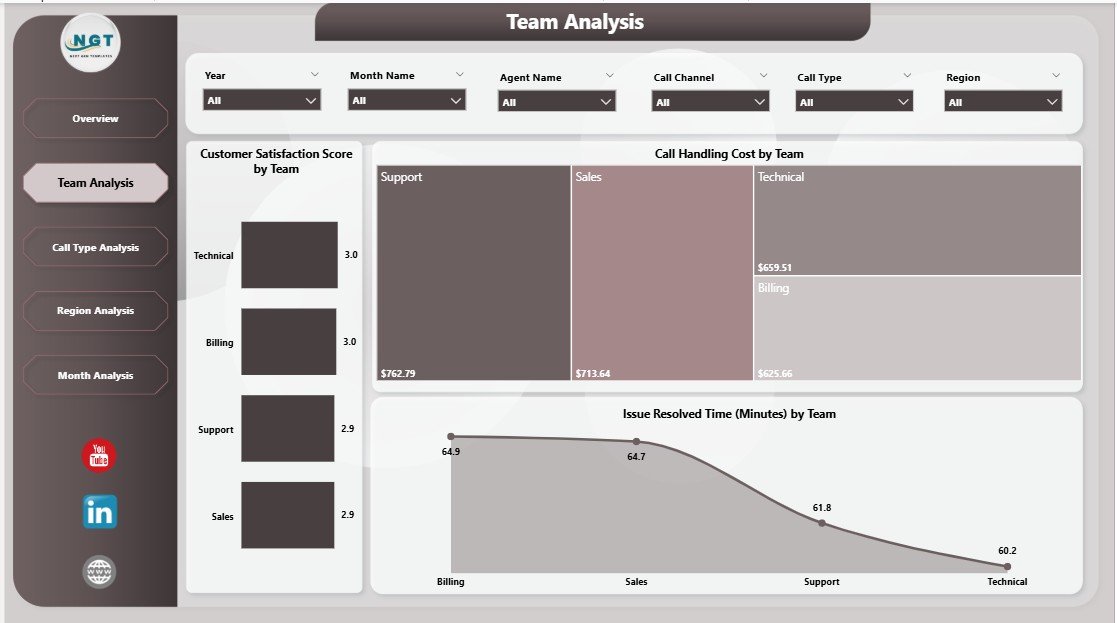Navigate to Region Analysis
The height and width of the screenshot is (623, 1117).
[95, 310]
